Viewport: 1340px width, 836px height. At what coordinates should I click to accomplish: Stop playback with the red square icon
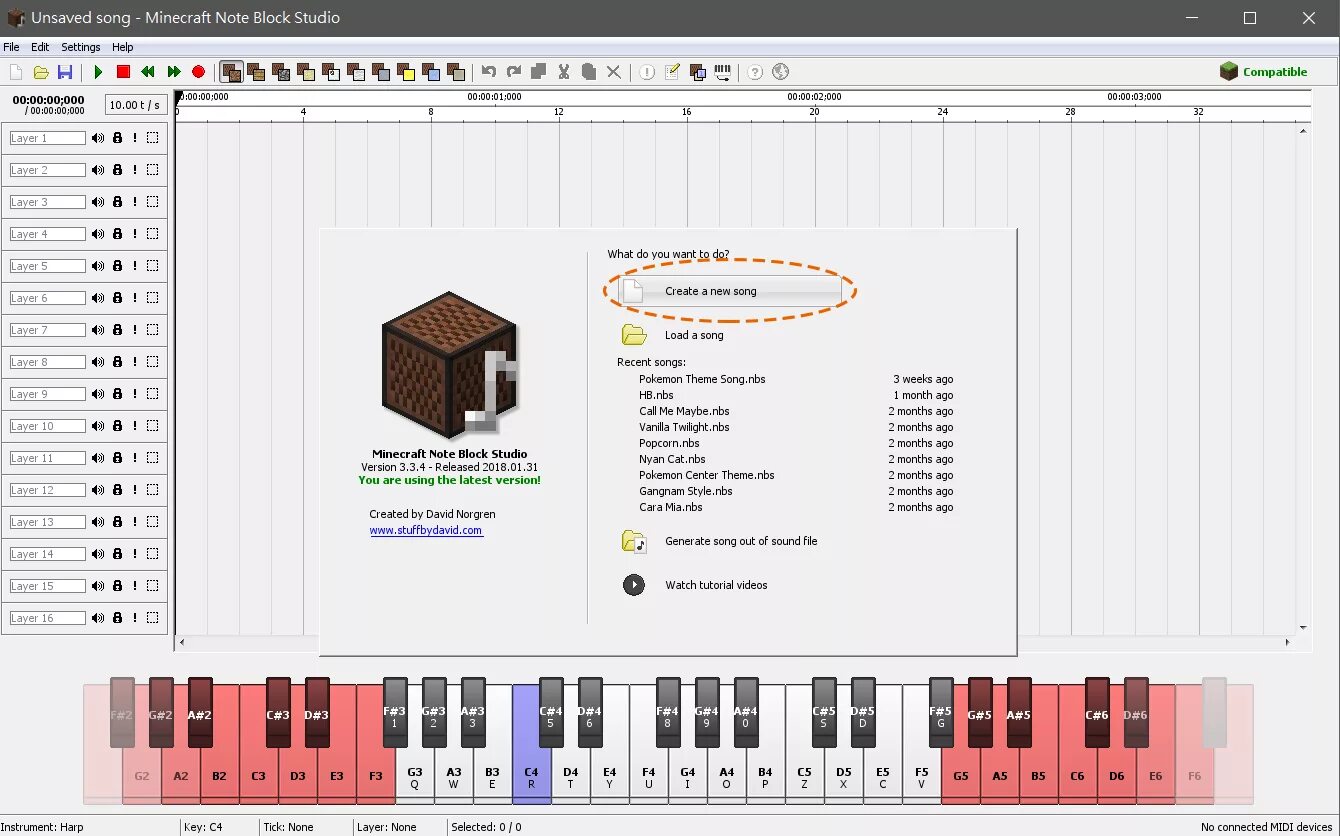pos(123,72)
